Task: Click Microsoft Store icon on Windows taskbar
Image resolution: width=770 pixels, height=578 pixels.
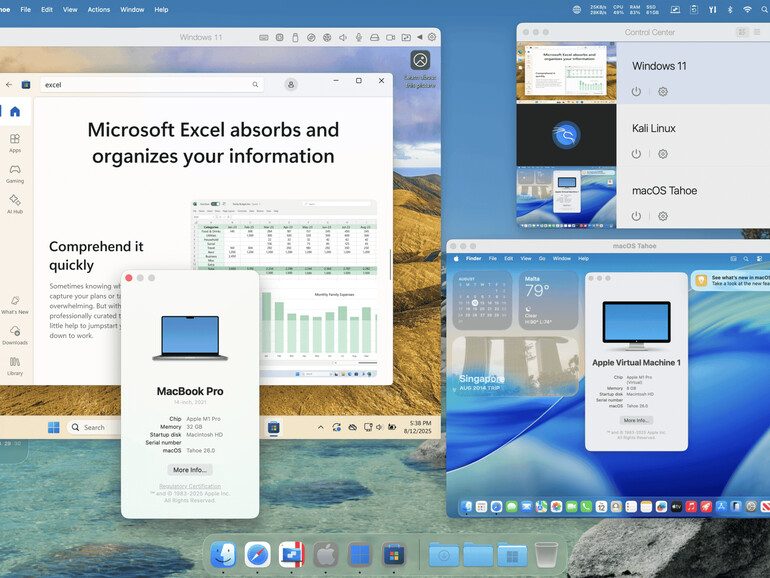Action: coord(274,427)
